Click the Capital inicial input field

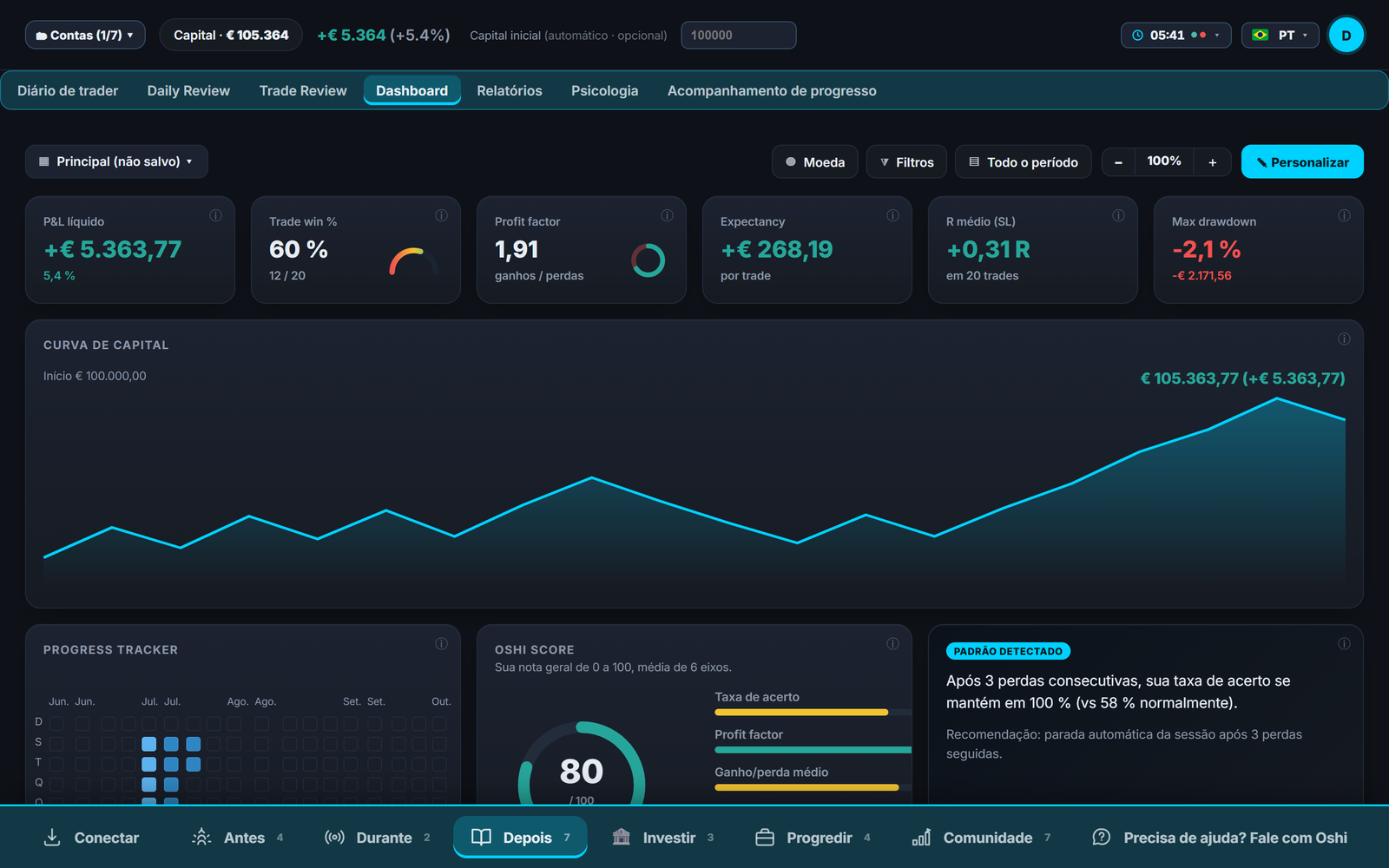(739, 35)
